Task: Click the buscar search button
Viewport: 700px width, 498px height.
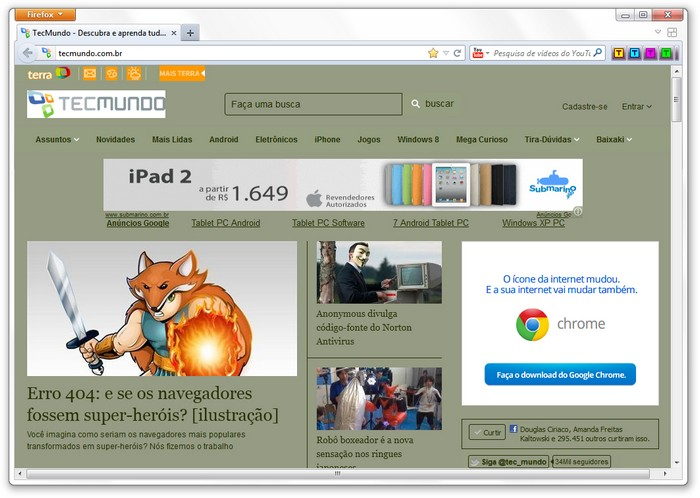Action: coord(432,104)
